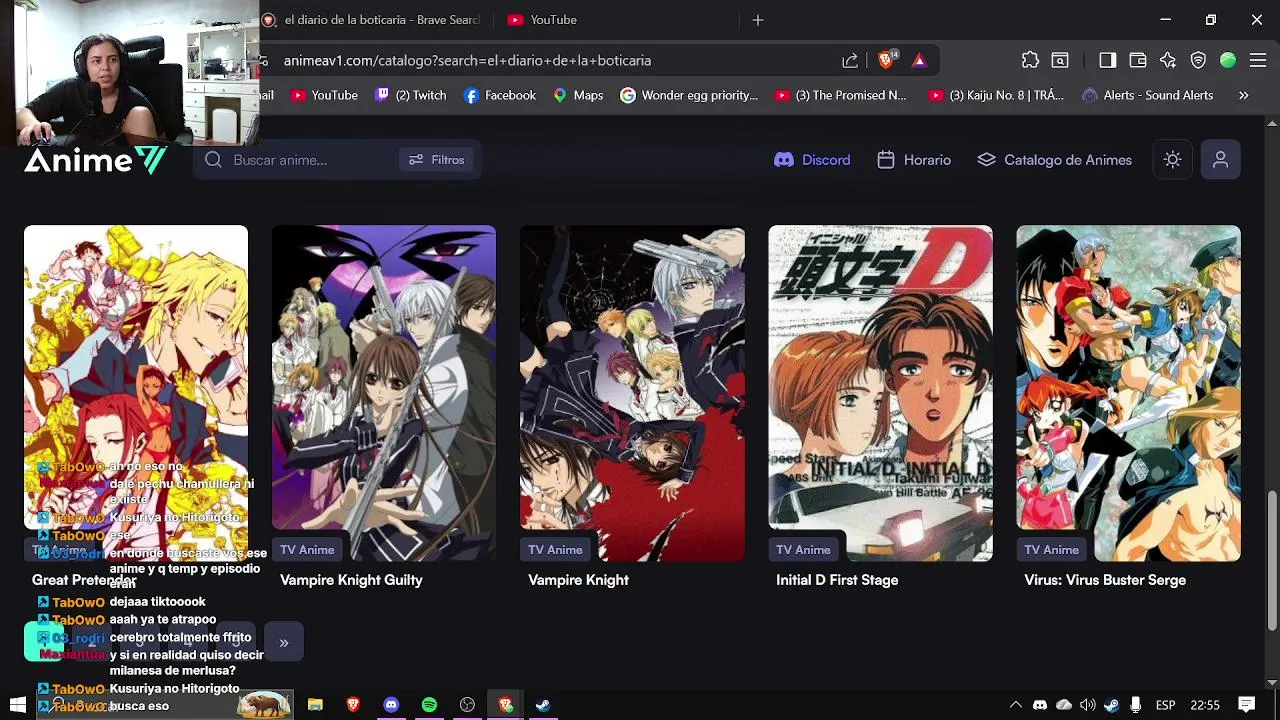Expand the hidden bookmarks overflow chevron
1280x720 pixels.
coord(1244,95)
